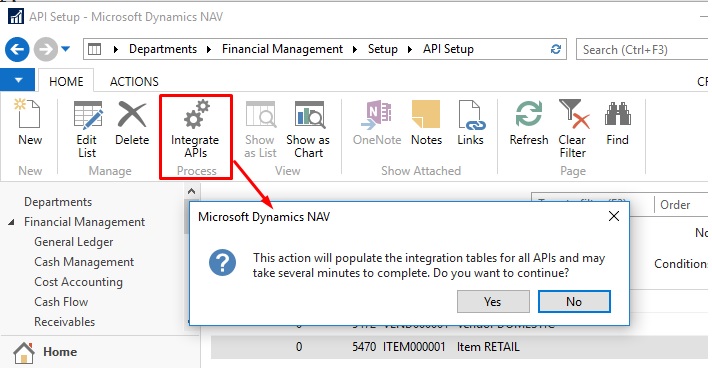Refresh the page via ribbon
Viewport: 712px width, 371px height.
(529, 123)
